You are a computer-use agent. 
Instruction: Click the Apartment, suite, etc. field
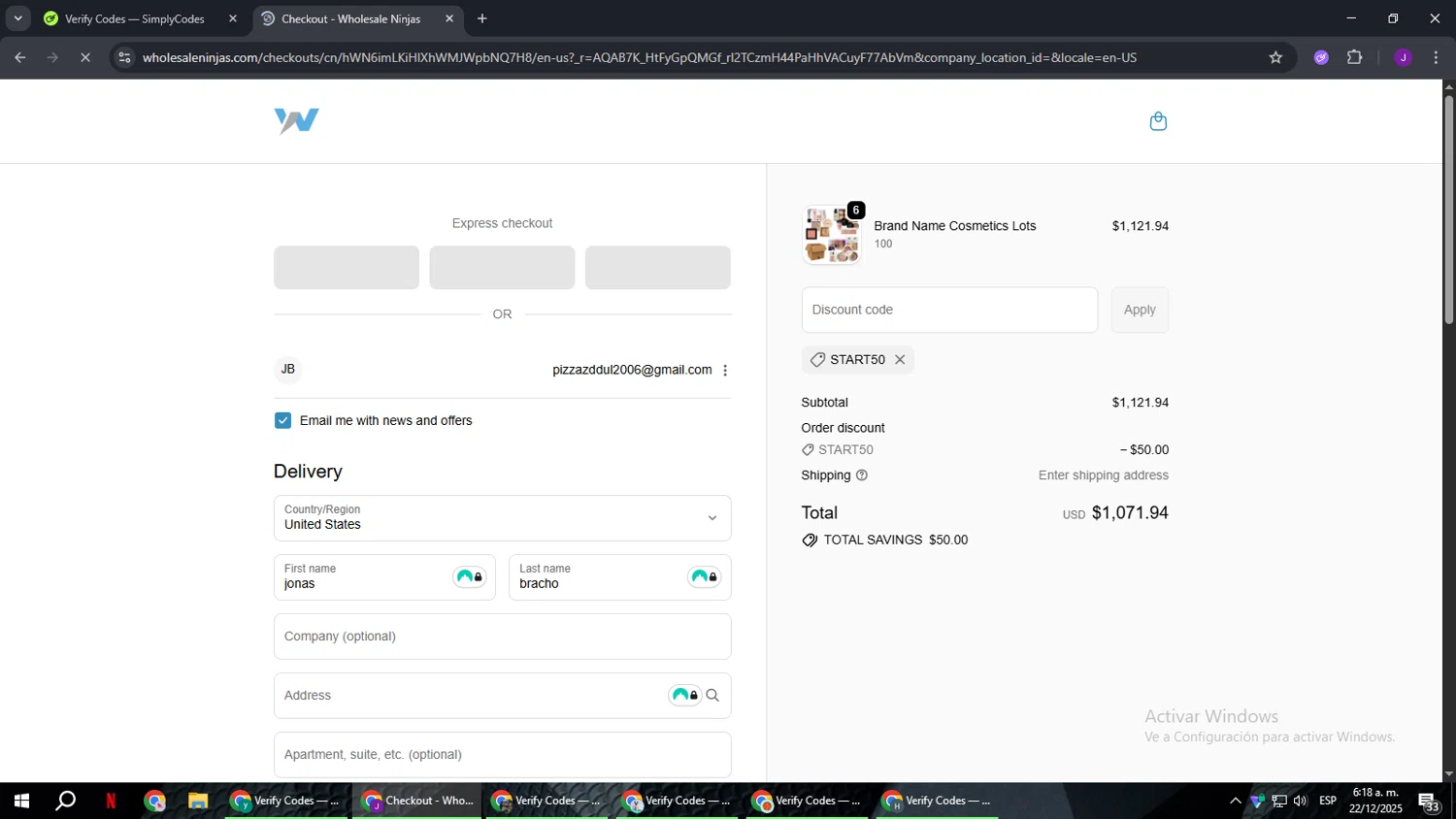(x=502, y=754)
